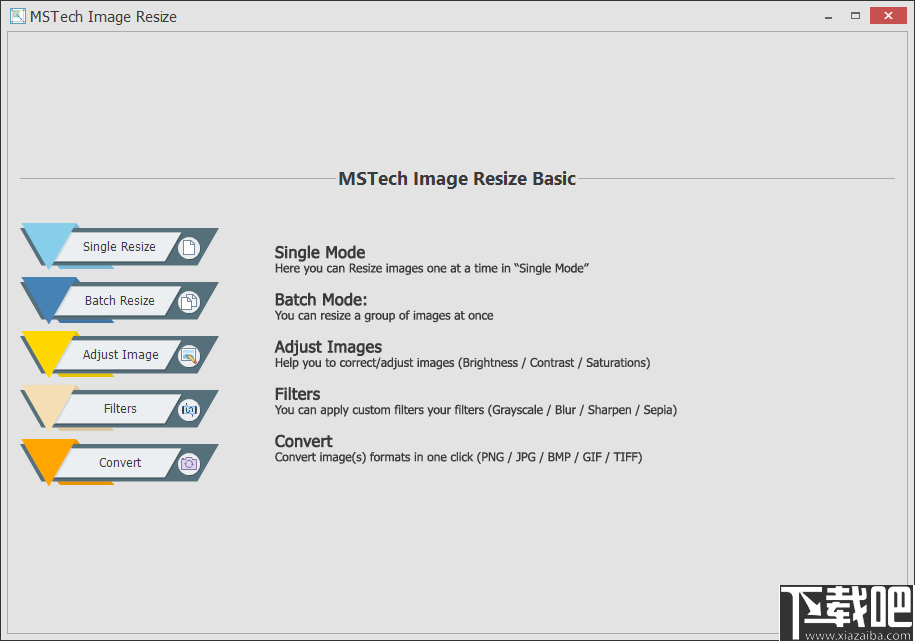Click the MSTech application icon in the title bar
The image size is (915, 641).
[16, 16]
